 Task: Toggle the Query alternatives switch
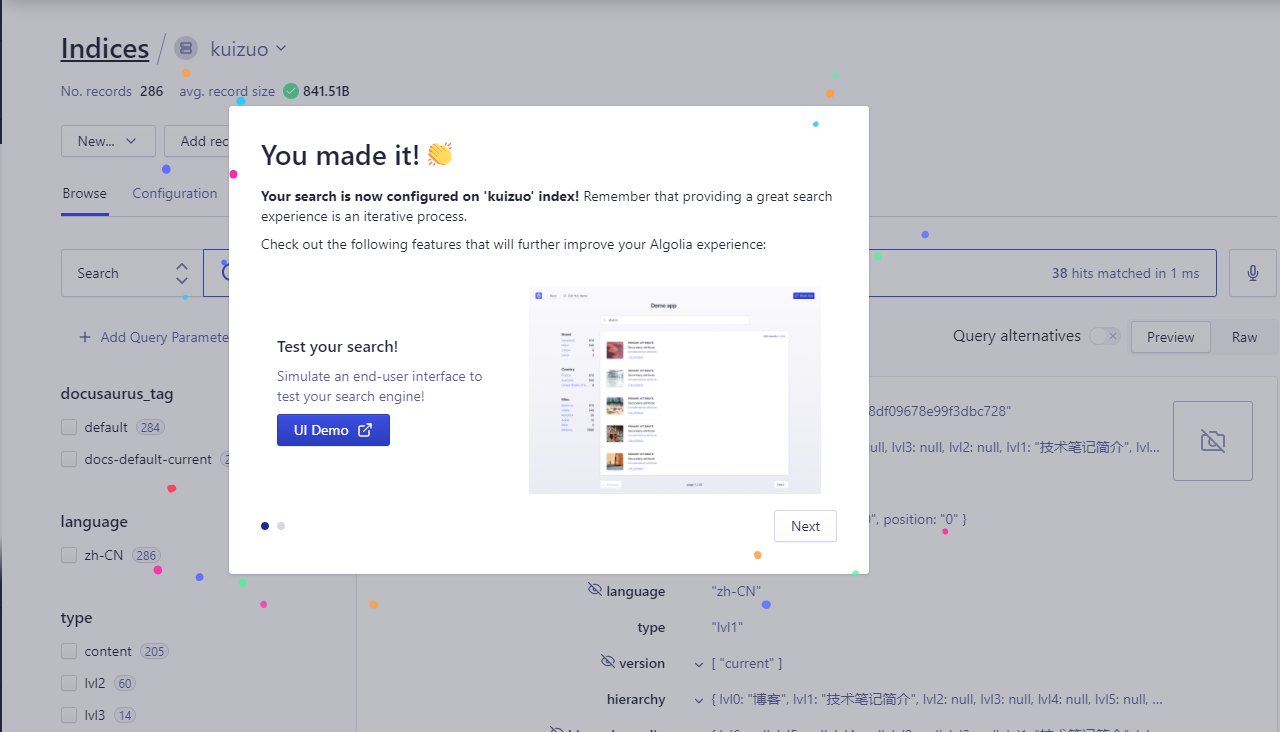[x=1104, y=336]
